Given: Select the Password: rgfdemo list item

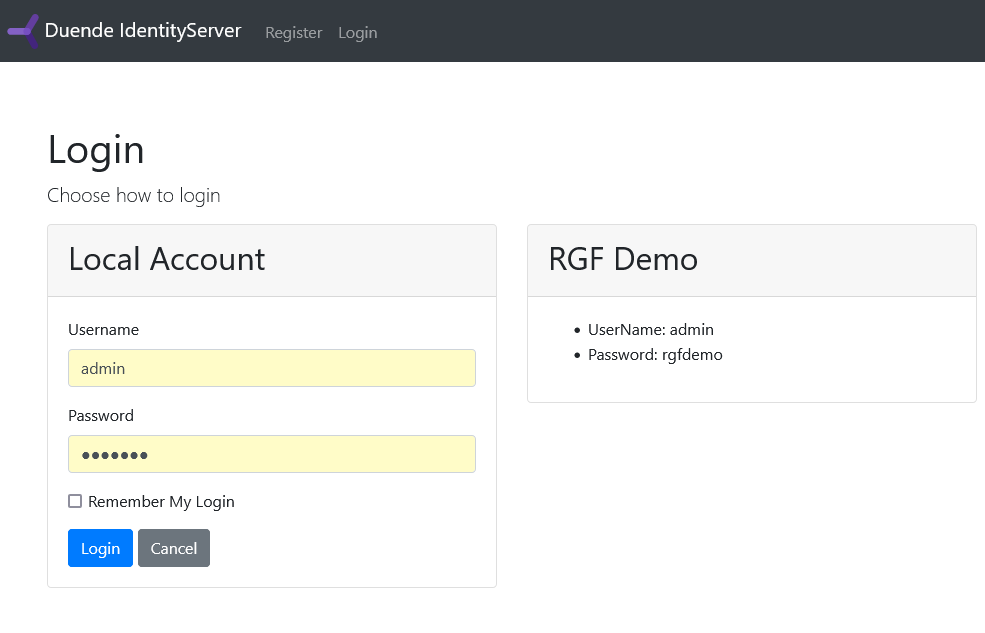Looking at the screenshot, I should click(x=655, y=355).
